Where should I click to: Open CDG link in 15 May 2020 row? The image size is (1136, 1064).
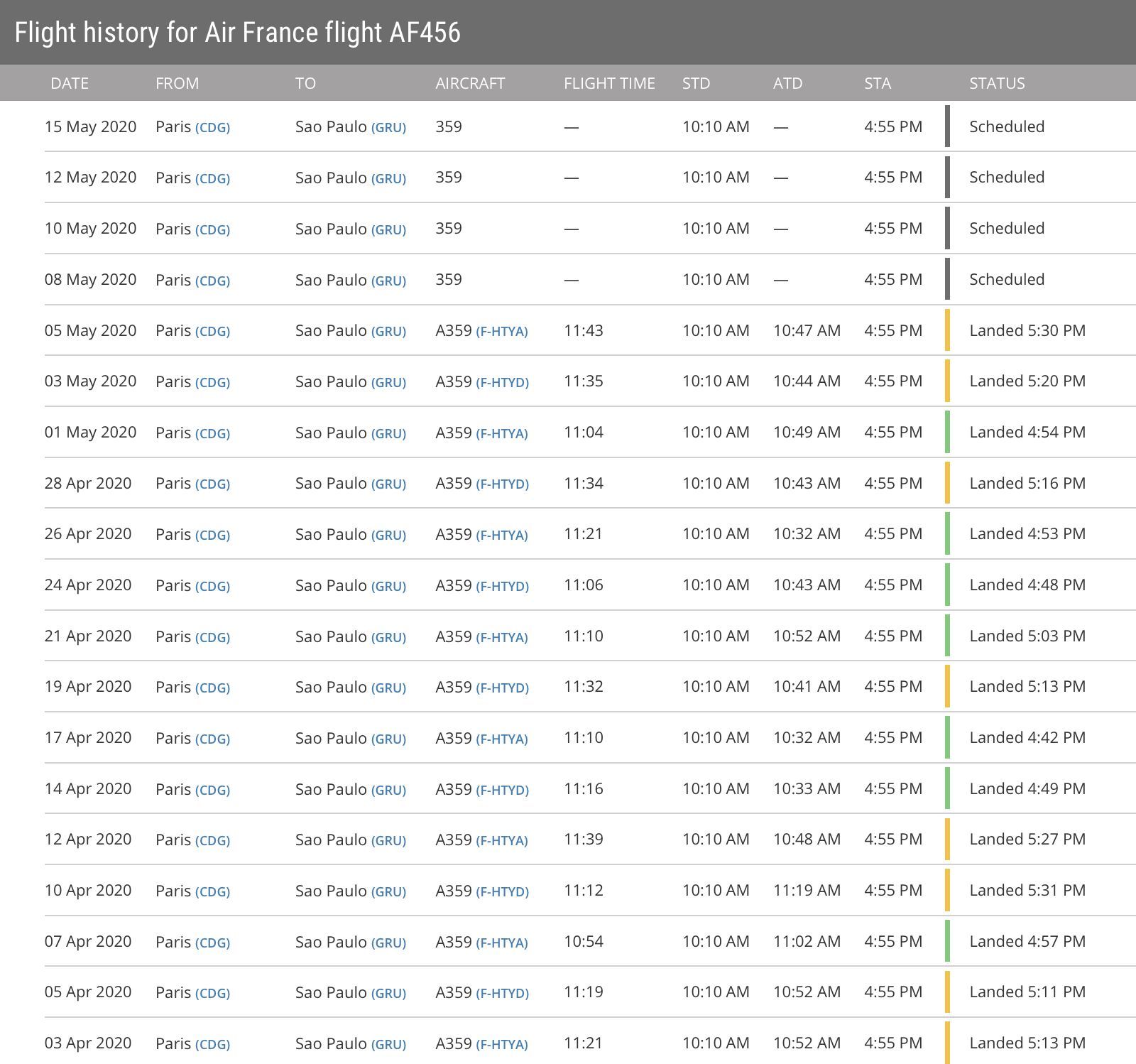[212, 128]
